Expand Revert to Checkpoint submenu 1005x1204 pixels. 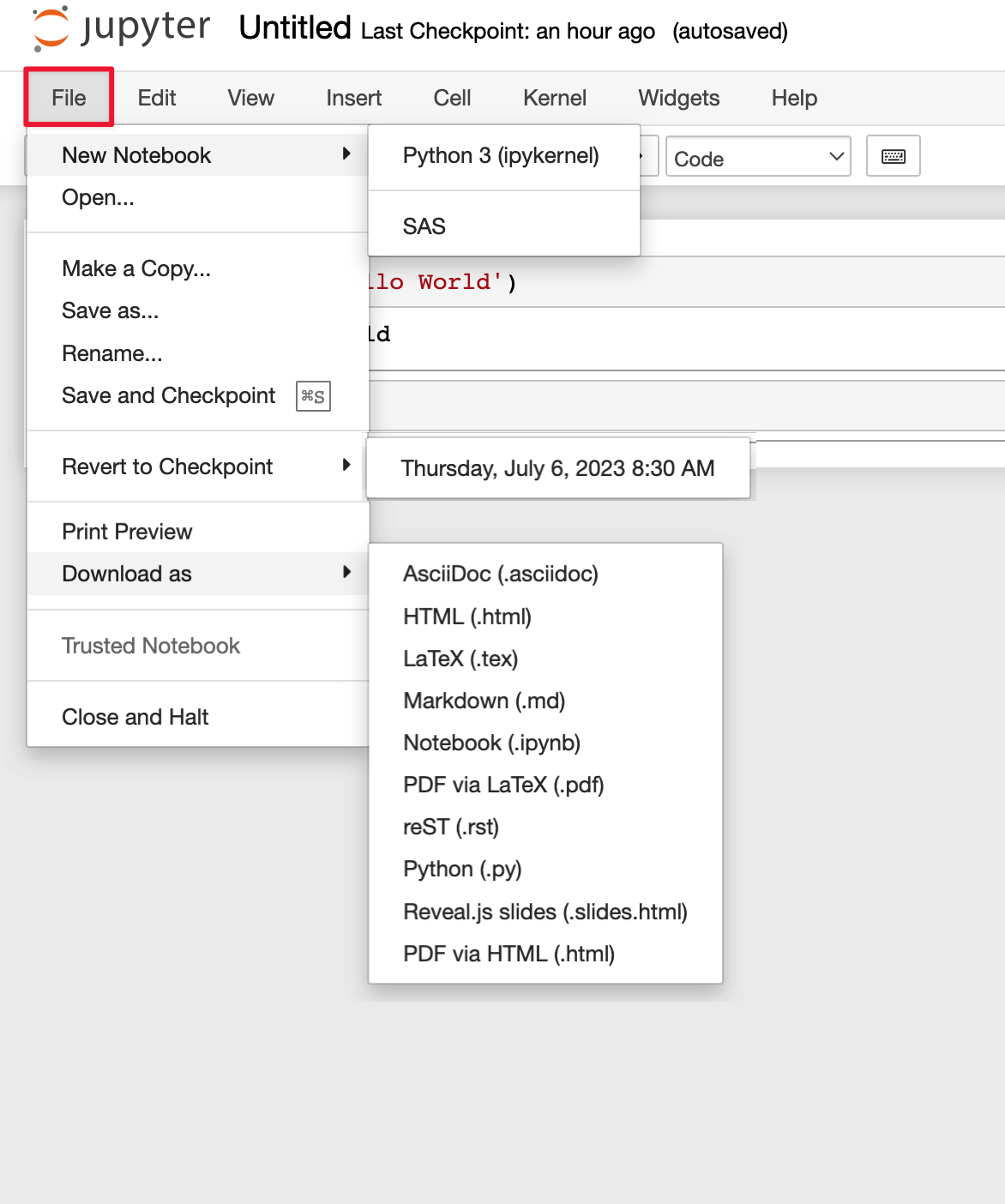coord(198,467)
